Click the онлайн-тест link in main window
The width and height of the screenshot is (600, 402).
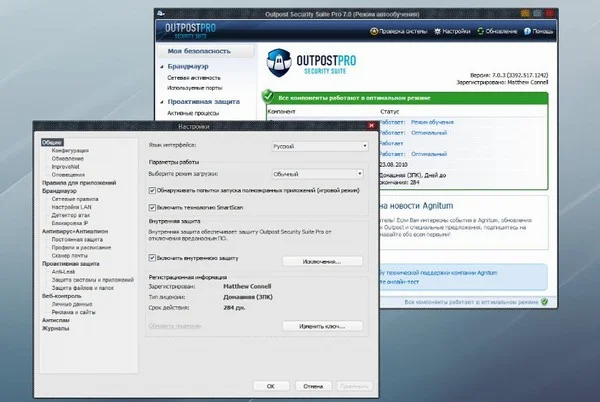coord(399,282)
